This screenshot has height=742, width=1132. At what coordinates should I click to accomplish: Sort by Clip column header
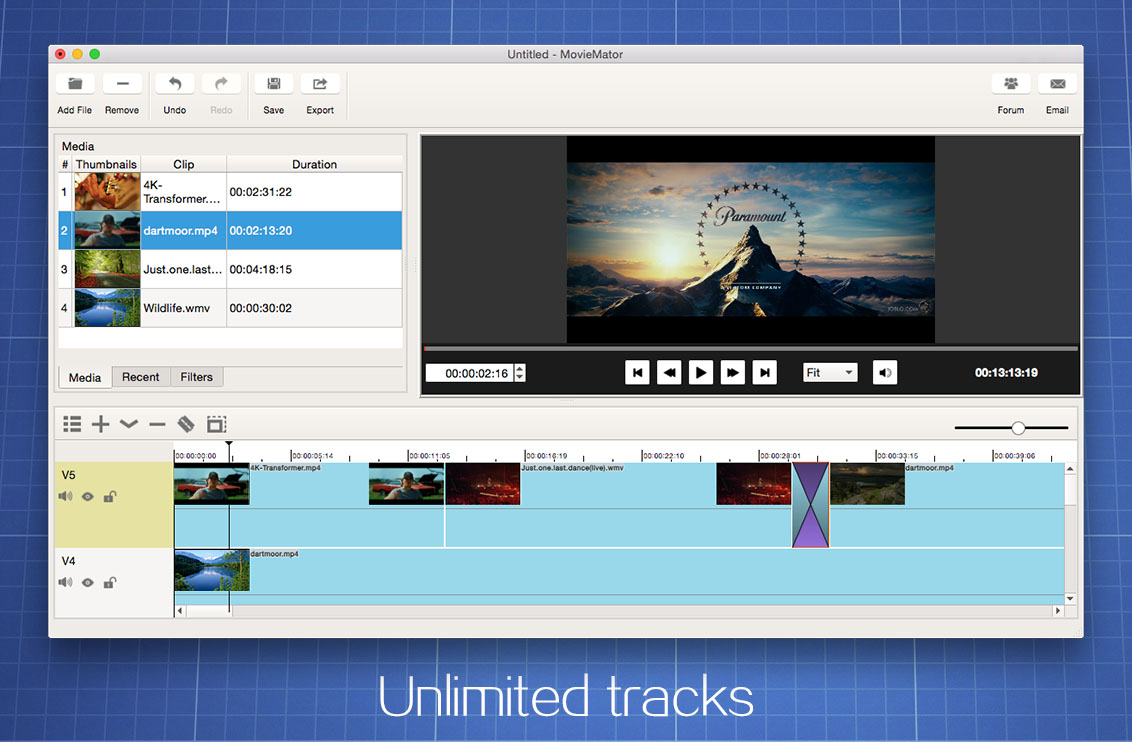[183, 165]
